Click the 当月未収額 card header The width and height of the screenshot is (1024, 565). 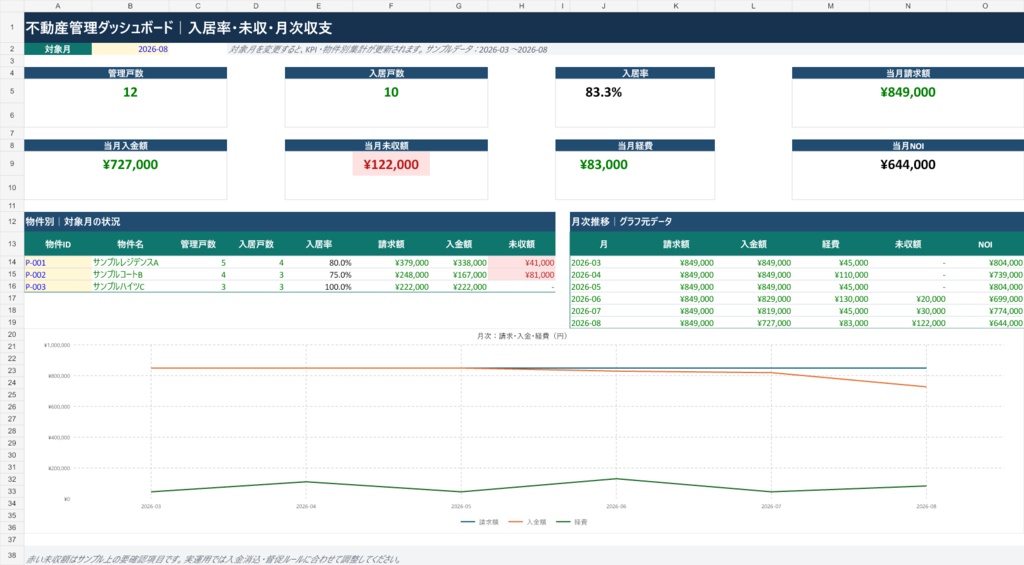[x=386, y=146]
